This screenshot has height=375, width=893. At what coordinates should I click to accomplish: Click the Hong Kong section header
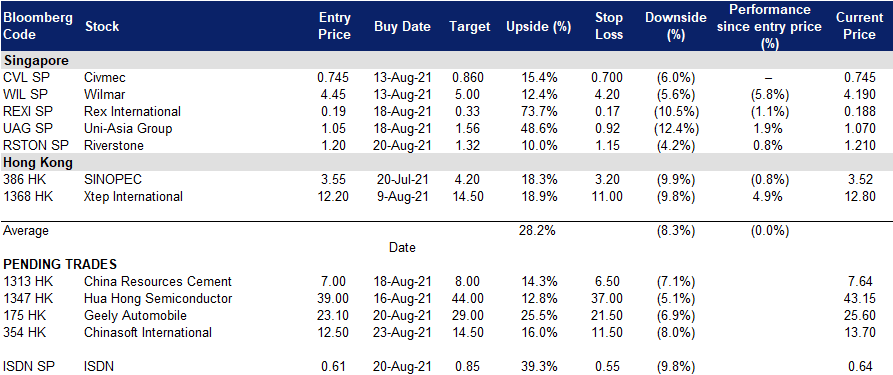click(38, 162)
